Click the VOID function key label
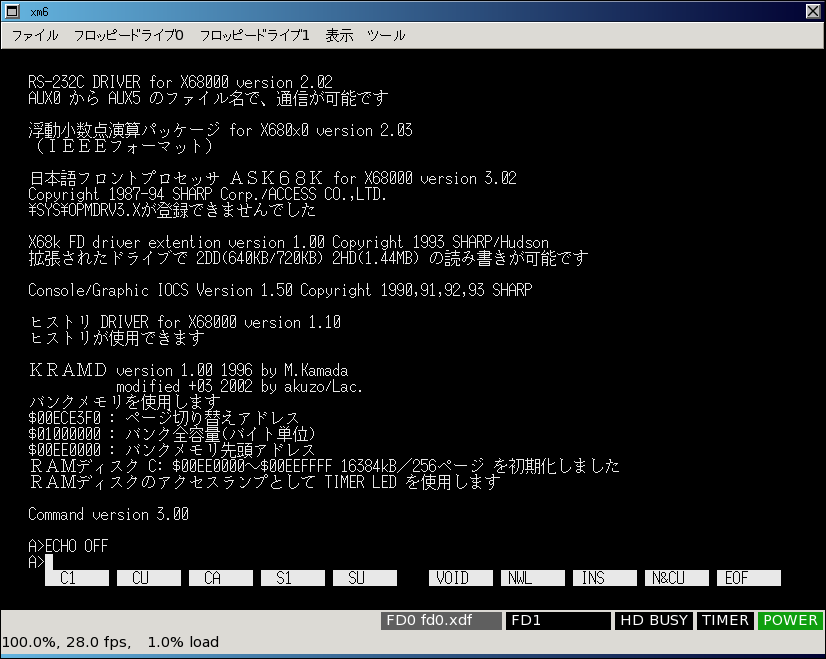 [461, 578]
